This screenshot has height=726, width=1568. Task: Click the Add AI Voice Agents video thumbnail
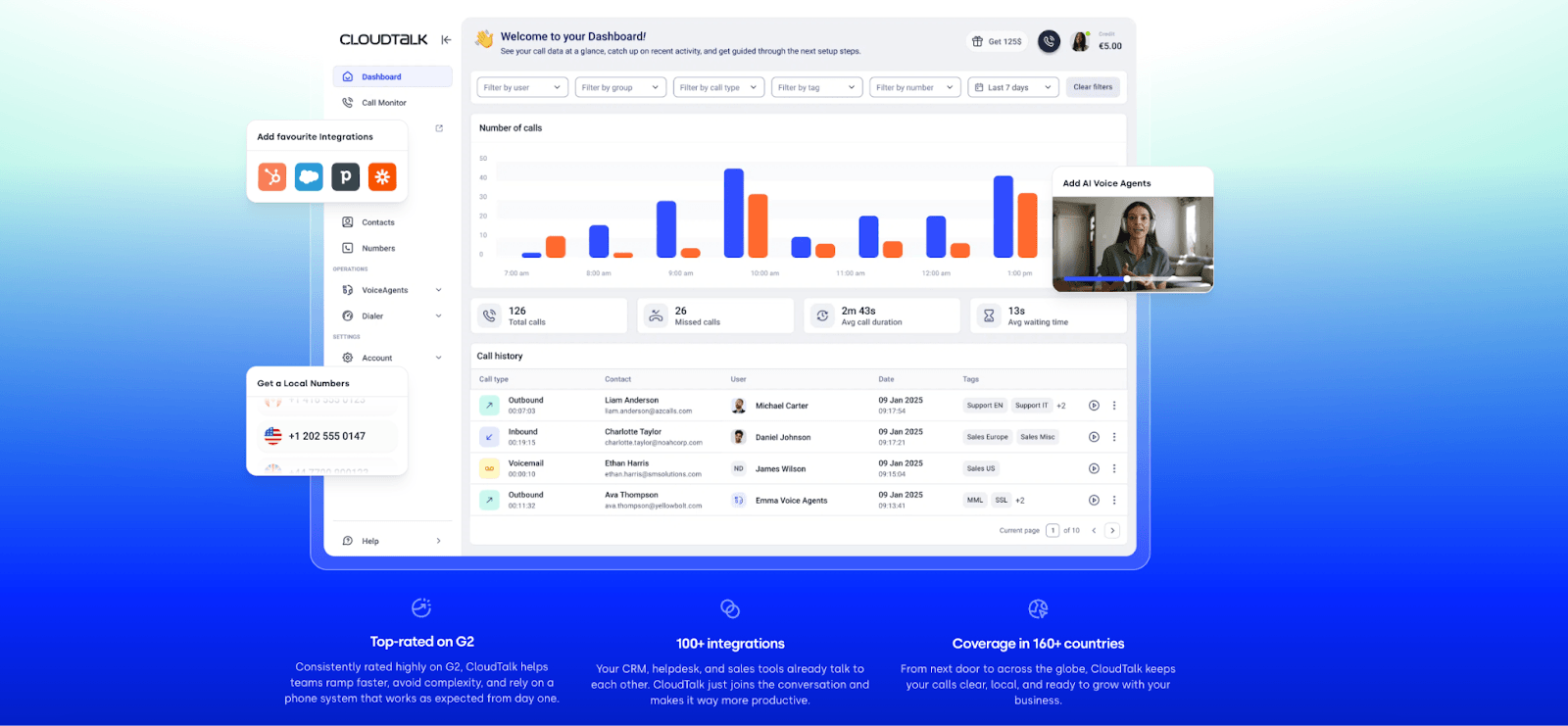pos(1133,243)
